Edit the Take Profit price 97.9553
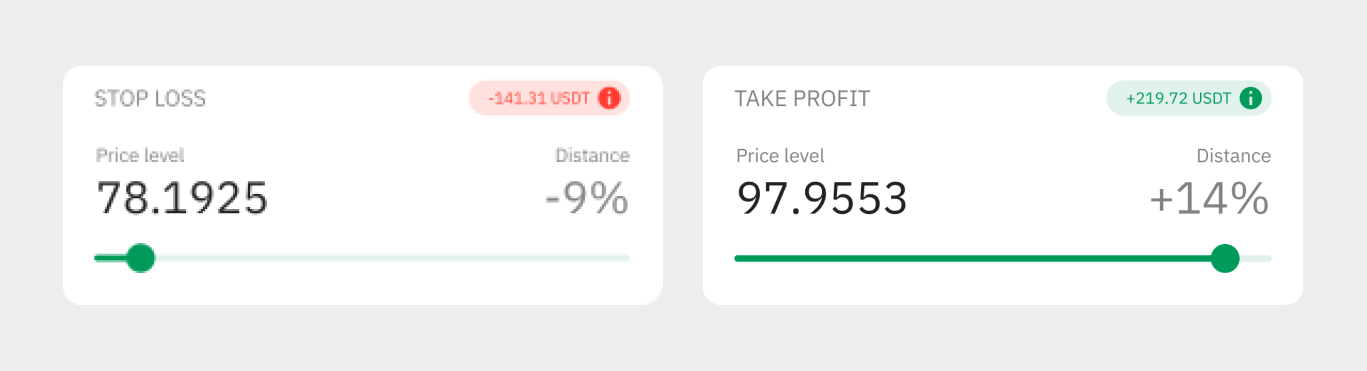The height and width of the screenshot is (371, 1367). click(822, 198)
